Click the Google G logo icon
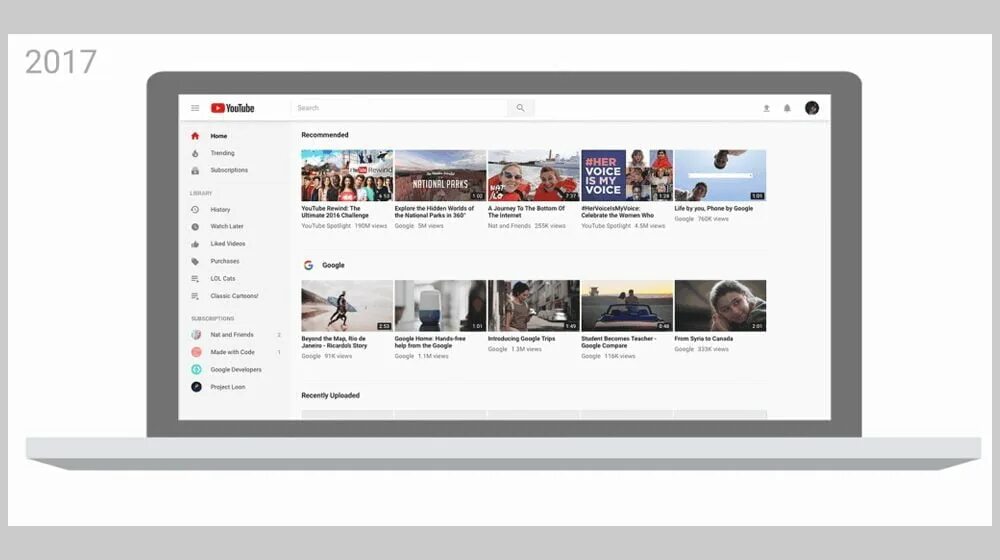Screen dimensions: 1000x560 coord(309,265)
